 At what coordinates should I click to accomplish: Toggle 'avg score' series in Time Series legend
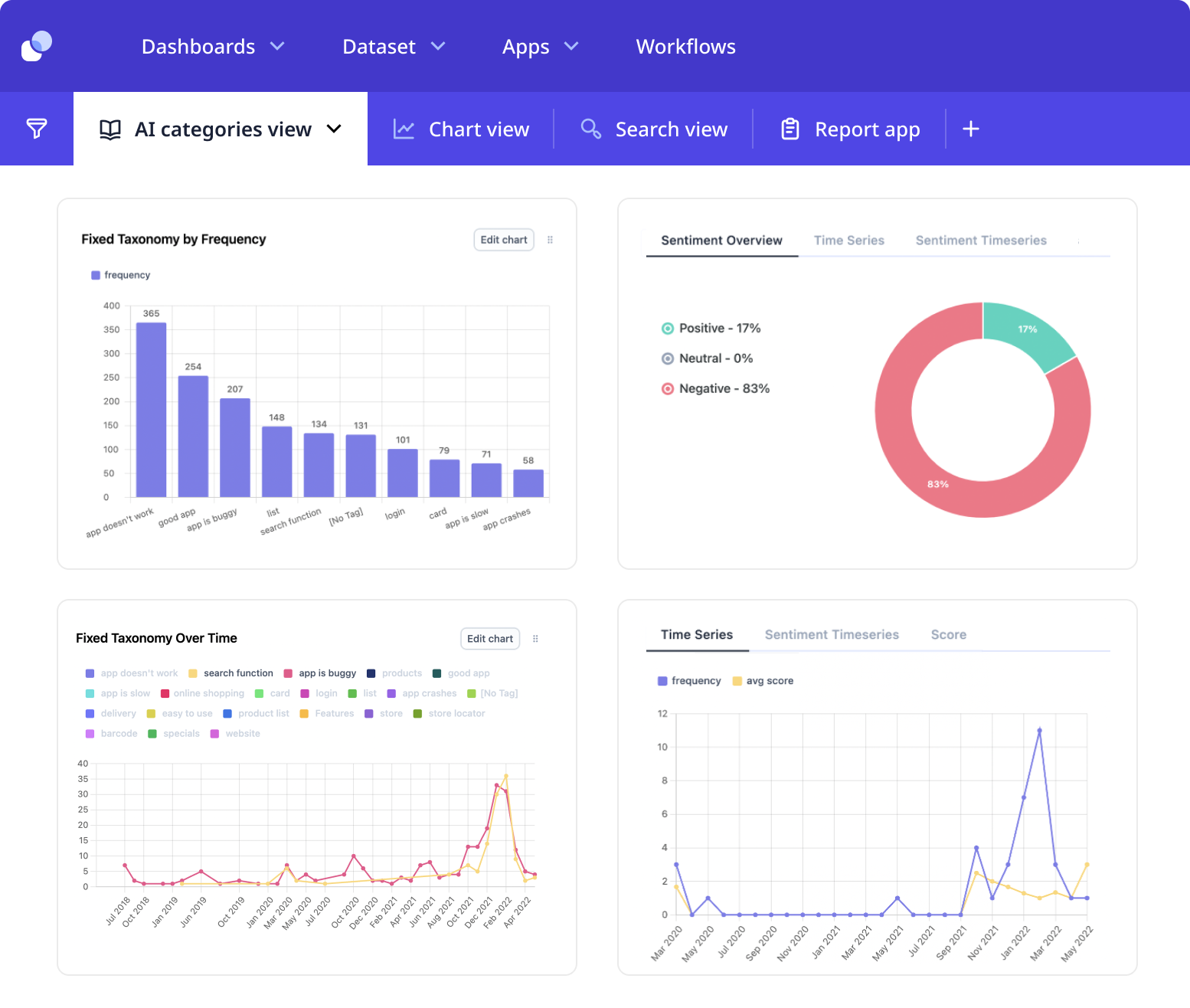[x=769, y=681]
